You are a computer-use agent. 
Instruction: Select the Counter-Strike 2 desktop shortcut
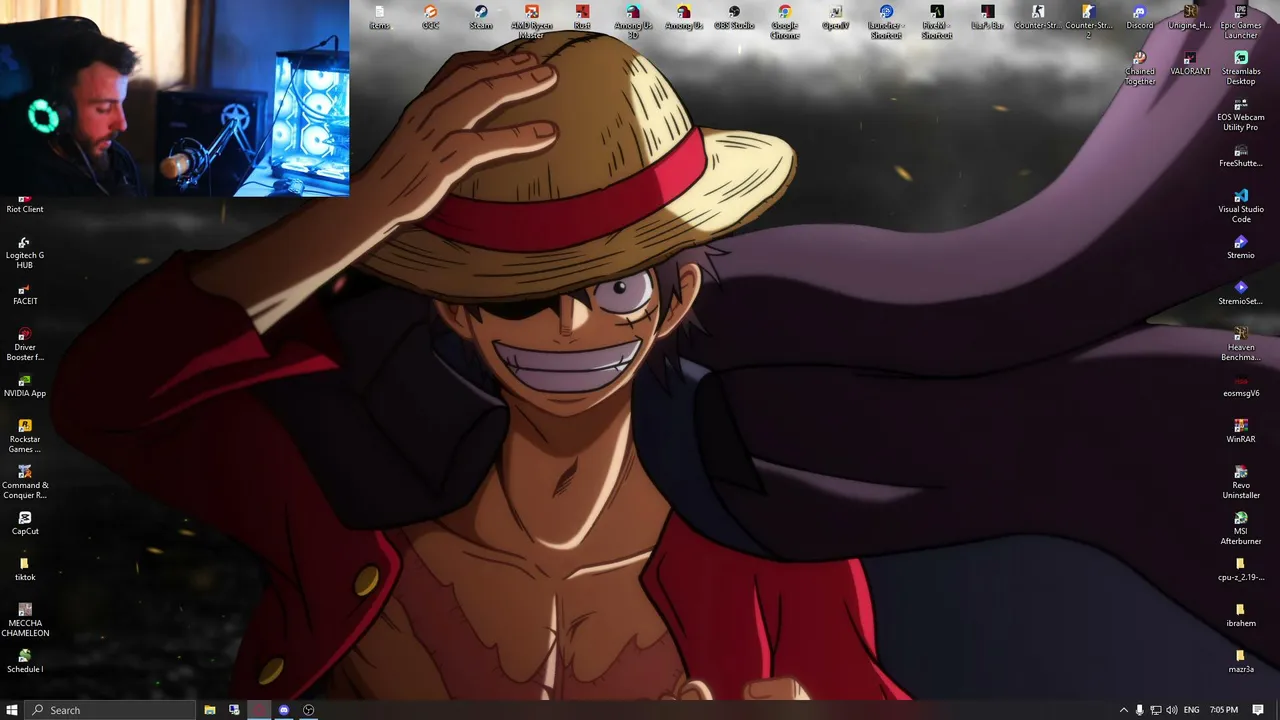[1089, 22]
